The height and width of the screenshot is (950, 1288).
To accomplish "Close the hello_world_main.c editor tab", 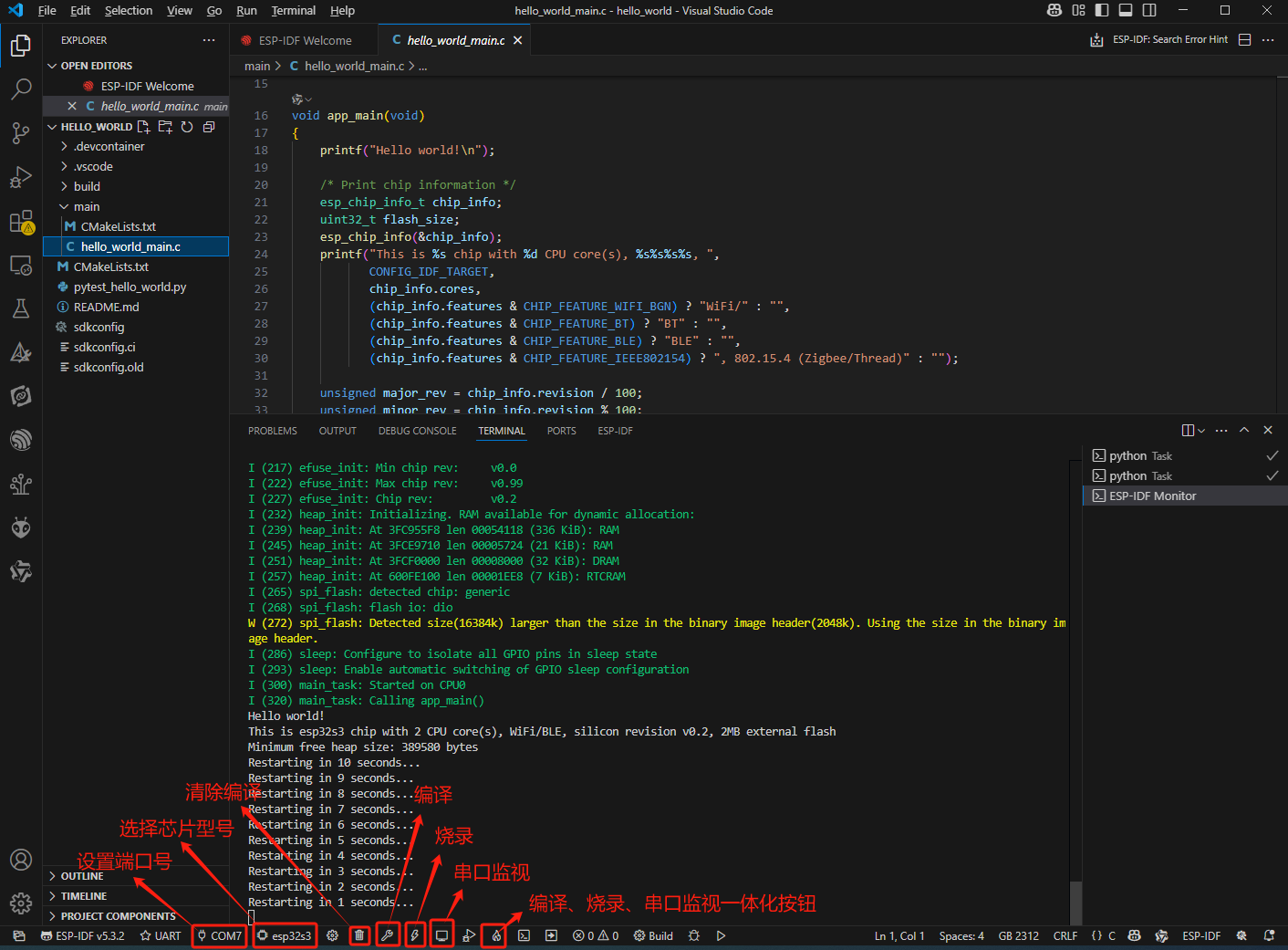I will [517, 40].
